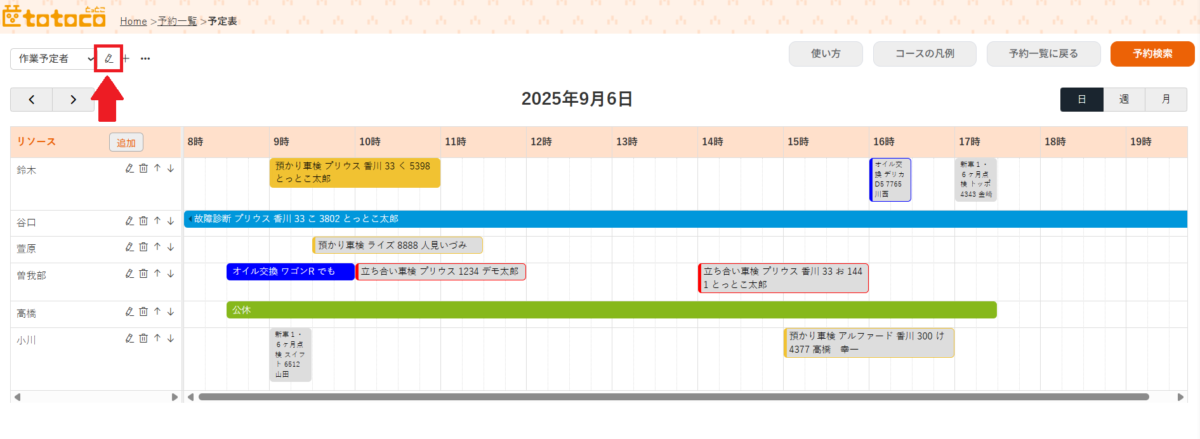Click the plus icon to add a view
This screenshot has width=1200, height=439.
[x=126, y=59]
